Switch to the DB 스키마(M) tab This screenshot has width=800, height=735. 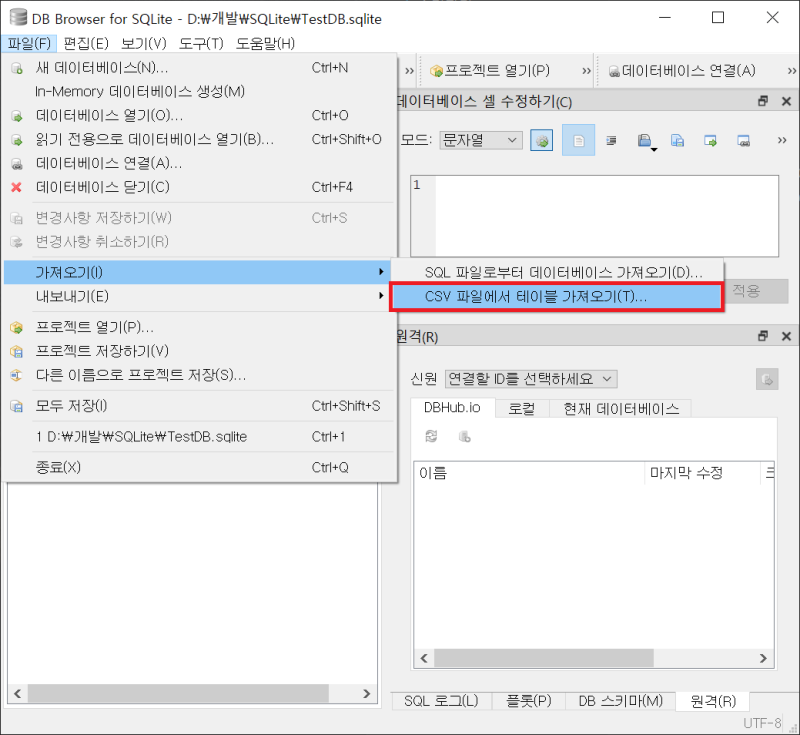pyautogui.click(x=620, y=701)
